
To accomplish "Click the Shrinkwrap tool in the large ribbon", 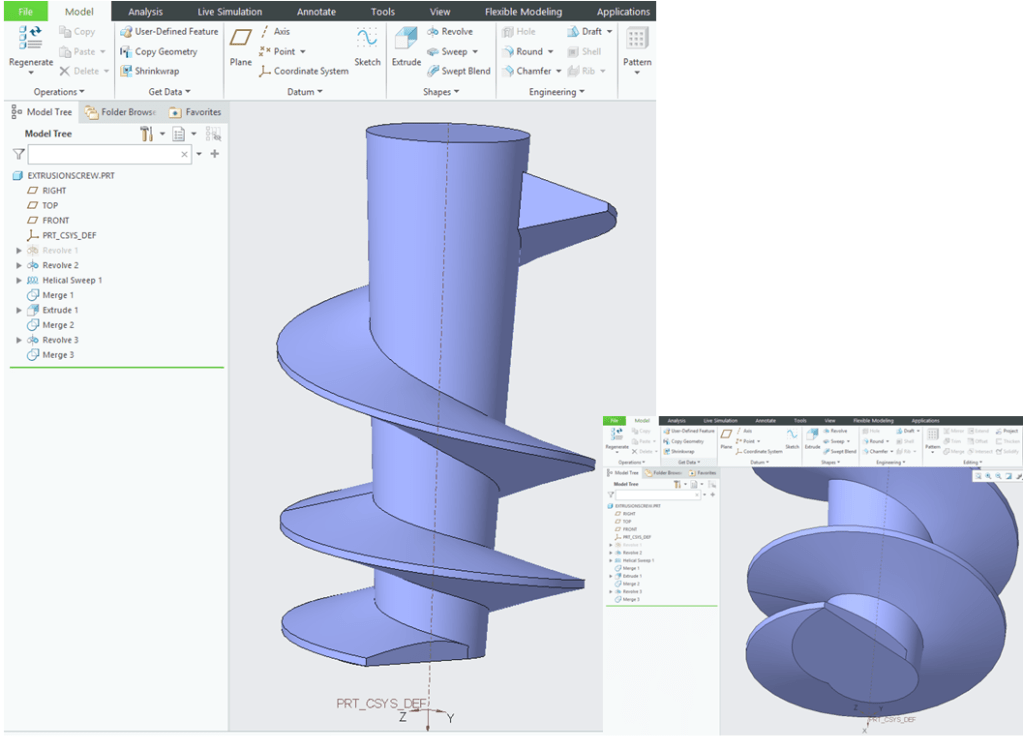I will [159, 71].
